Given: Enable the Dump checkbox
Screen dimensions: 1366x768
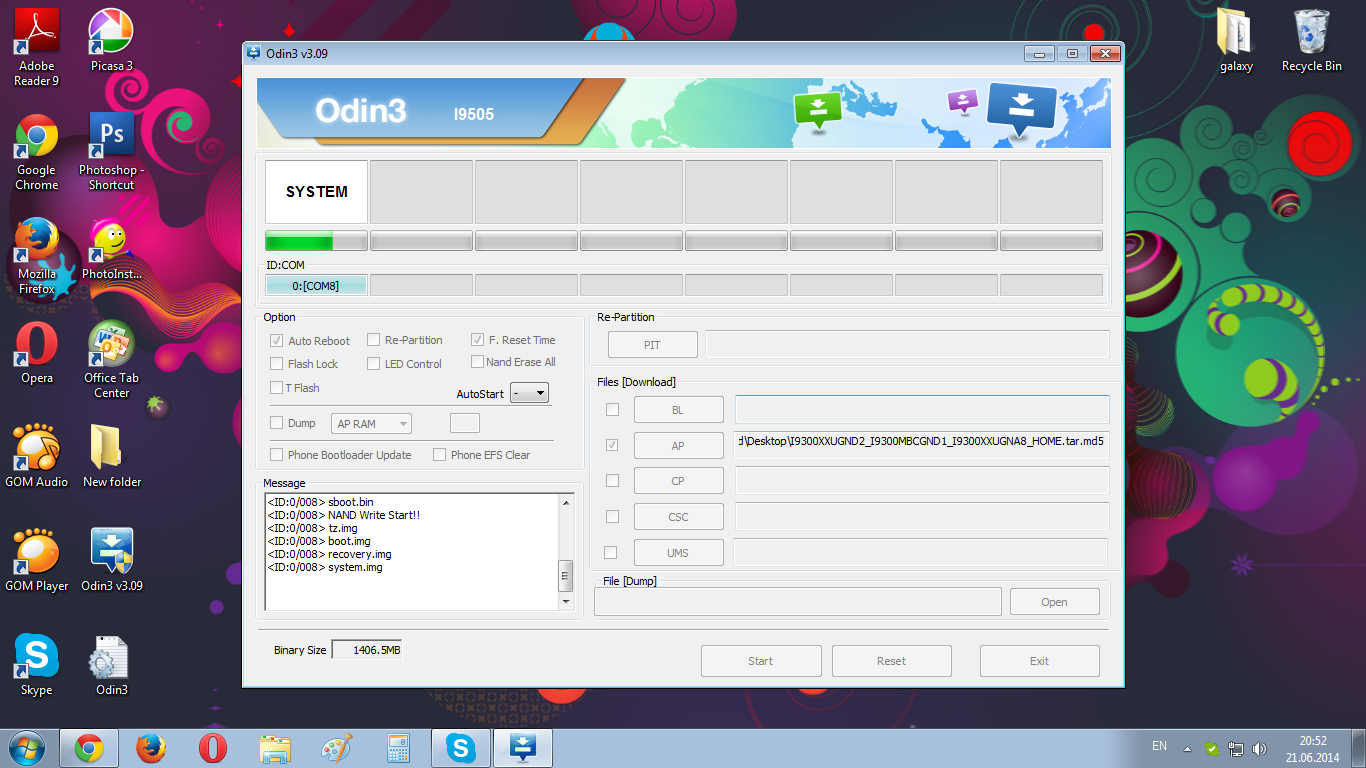Looking at the screenshot, I should coord(277,423).
